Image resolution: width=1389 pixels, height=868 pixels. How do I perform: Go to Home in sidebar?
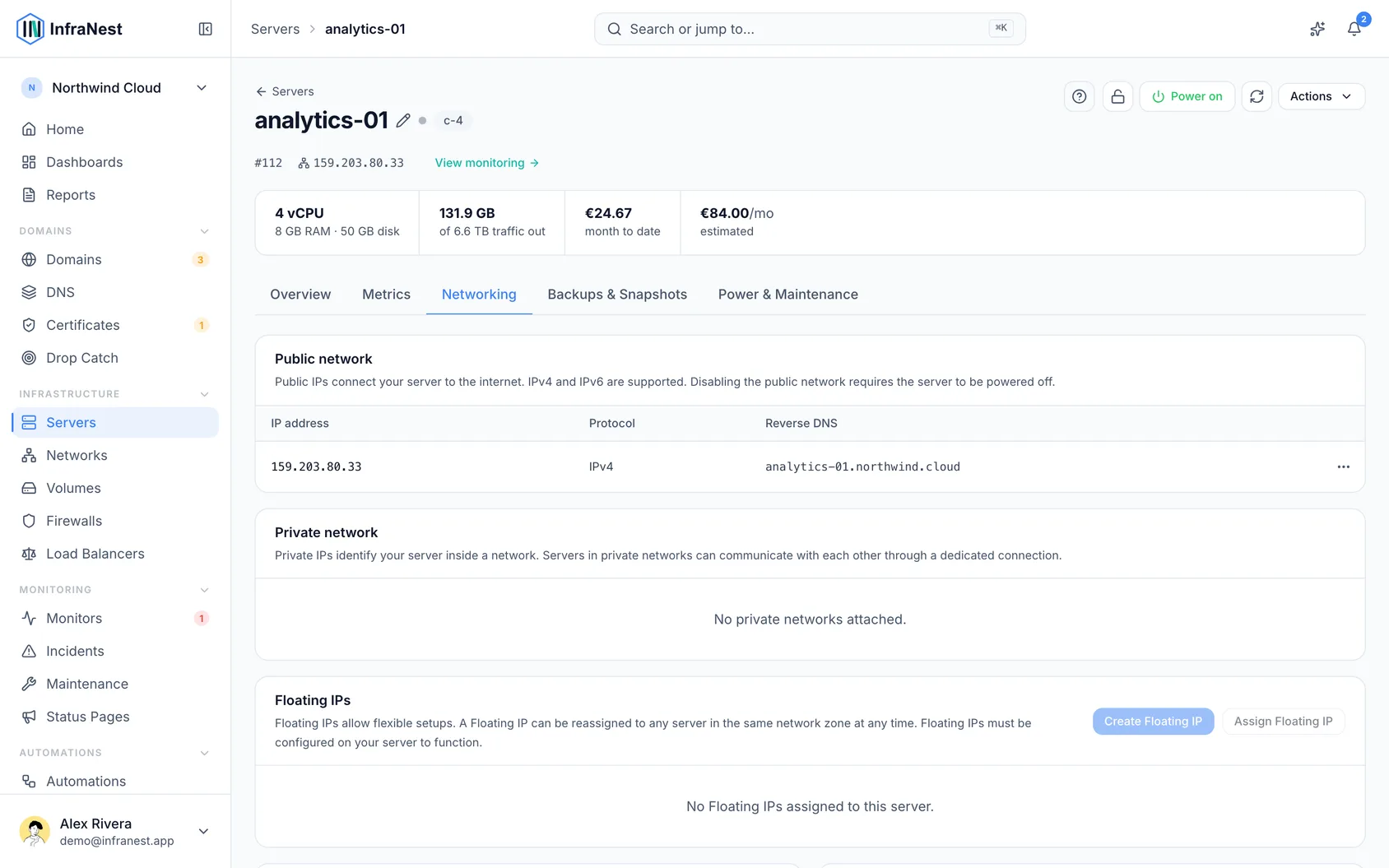click(x=115, y=129)
